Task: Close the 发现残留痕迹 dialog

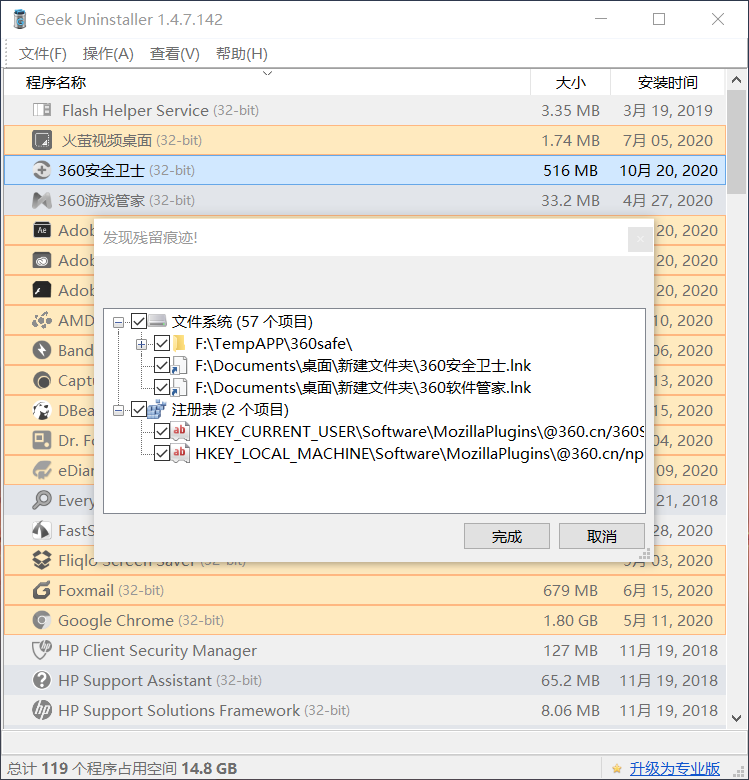Action: click(x=640, y=239)
